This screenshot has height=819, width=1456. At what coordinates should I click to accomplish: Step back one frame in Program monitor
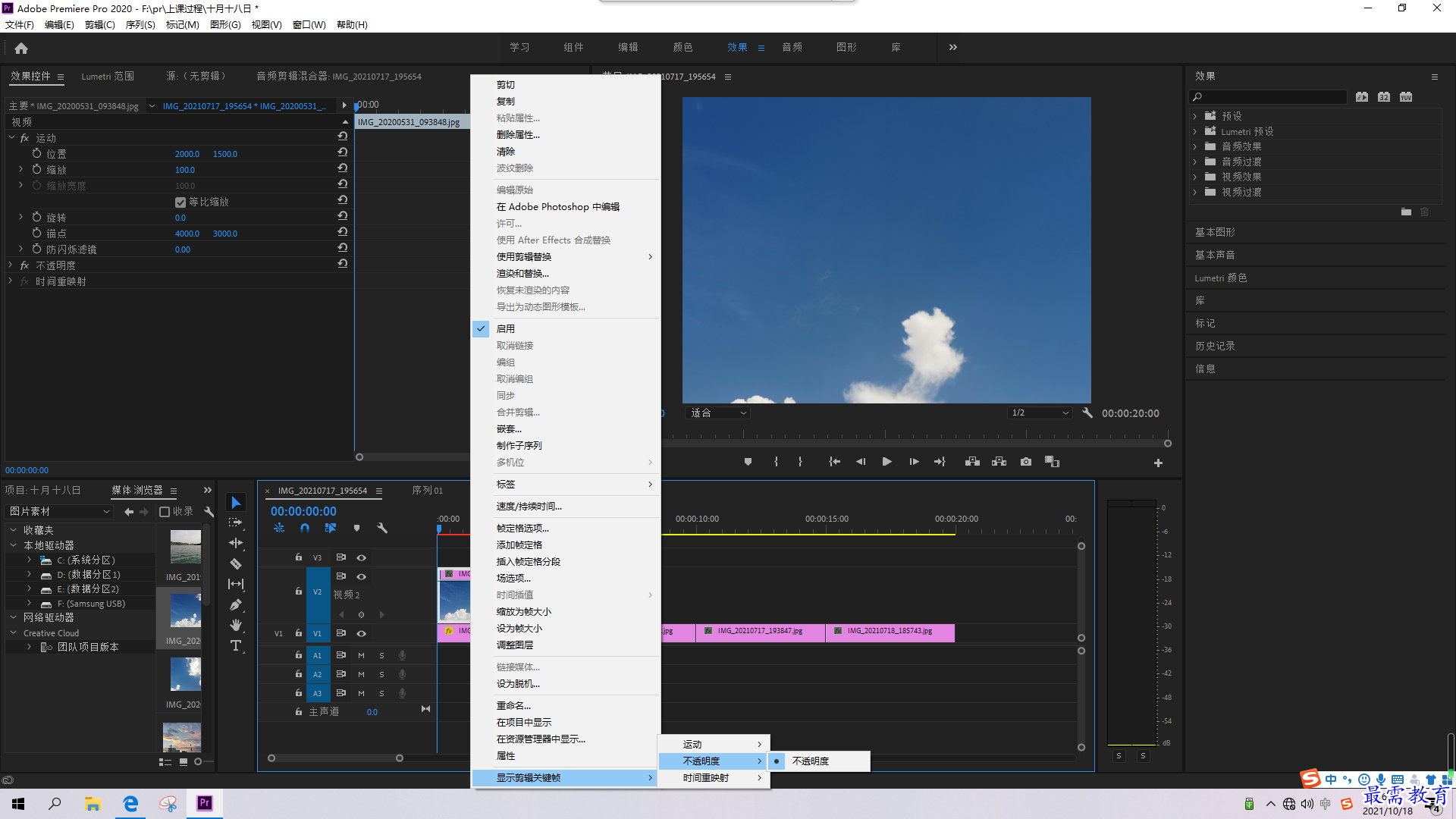(x=861, y=462)
